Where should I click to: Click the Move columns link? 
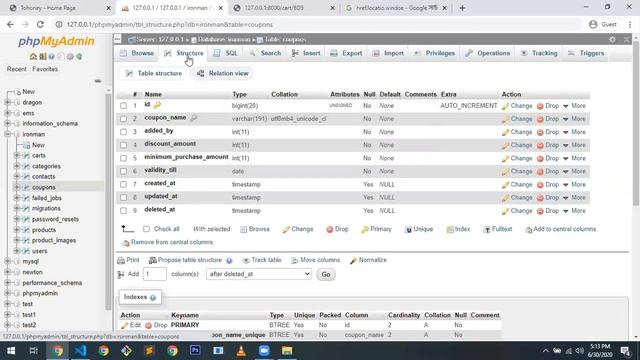click(316, 260)
